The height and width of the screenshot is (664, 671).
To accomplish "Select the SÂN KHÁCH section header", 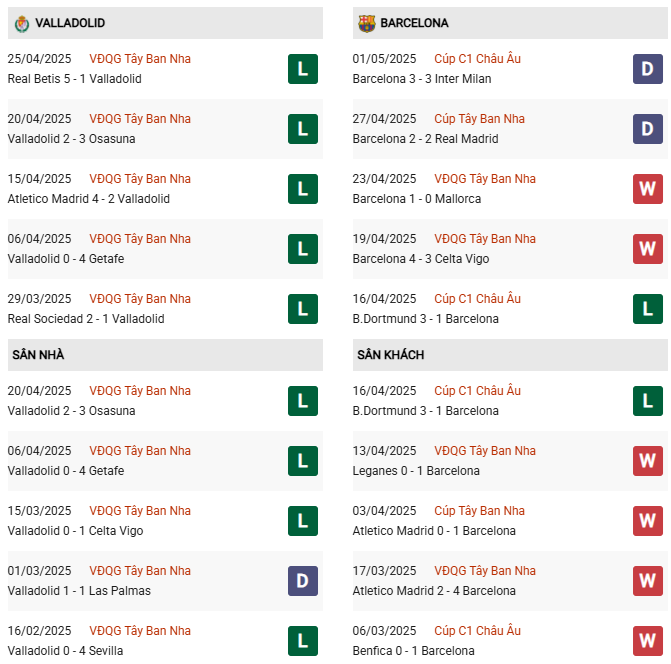I will 510,355.
